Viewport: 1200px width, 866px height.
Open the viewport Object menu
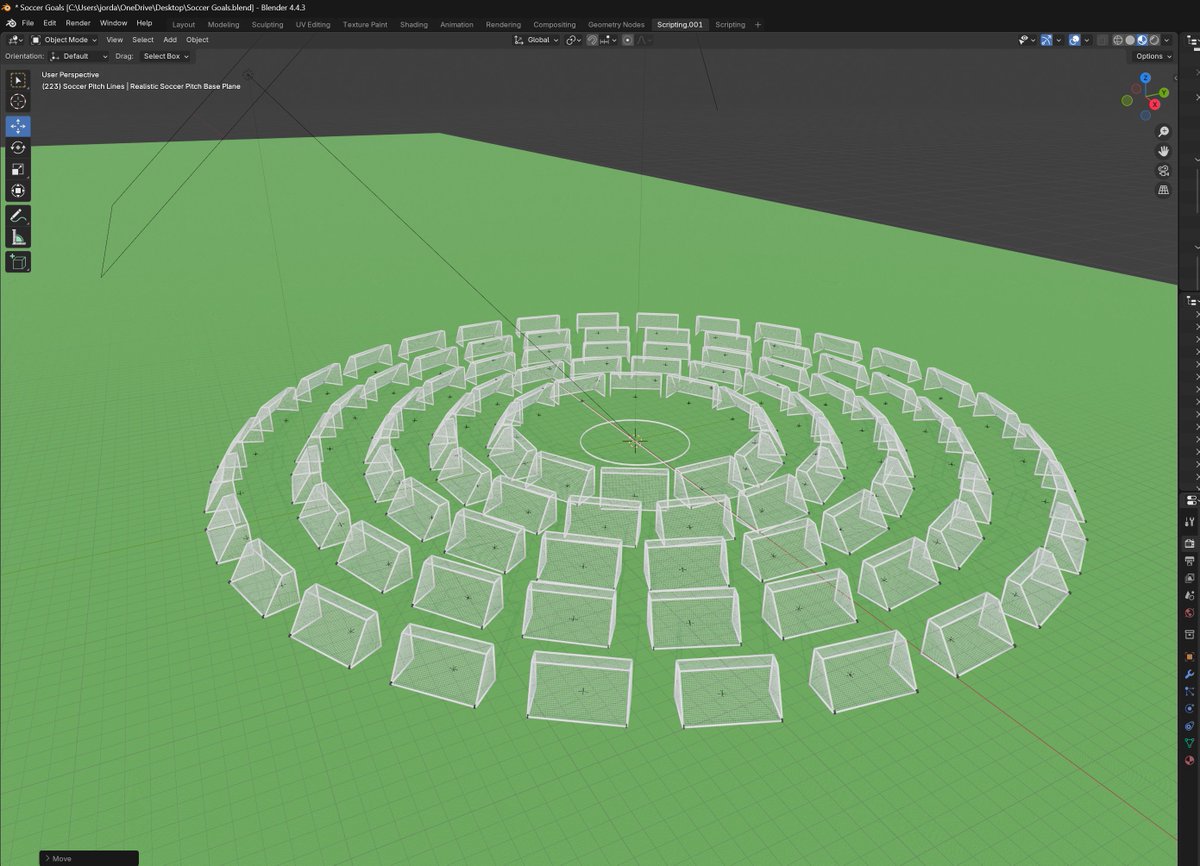197,40
